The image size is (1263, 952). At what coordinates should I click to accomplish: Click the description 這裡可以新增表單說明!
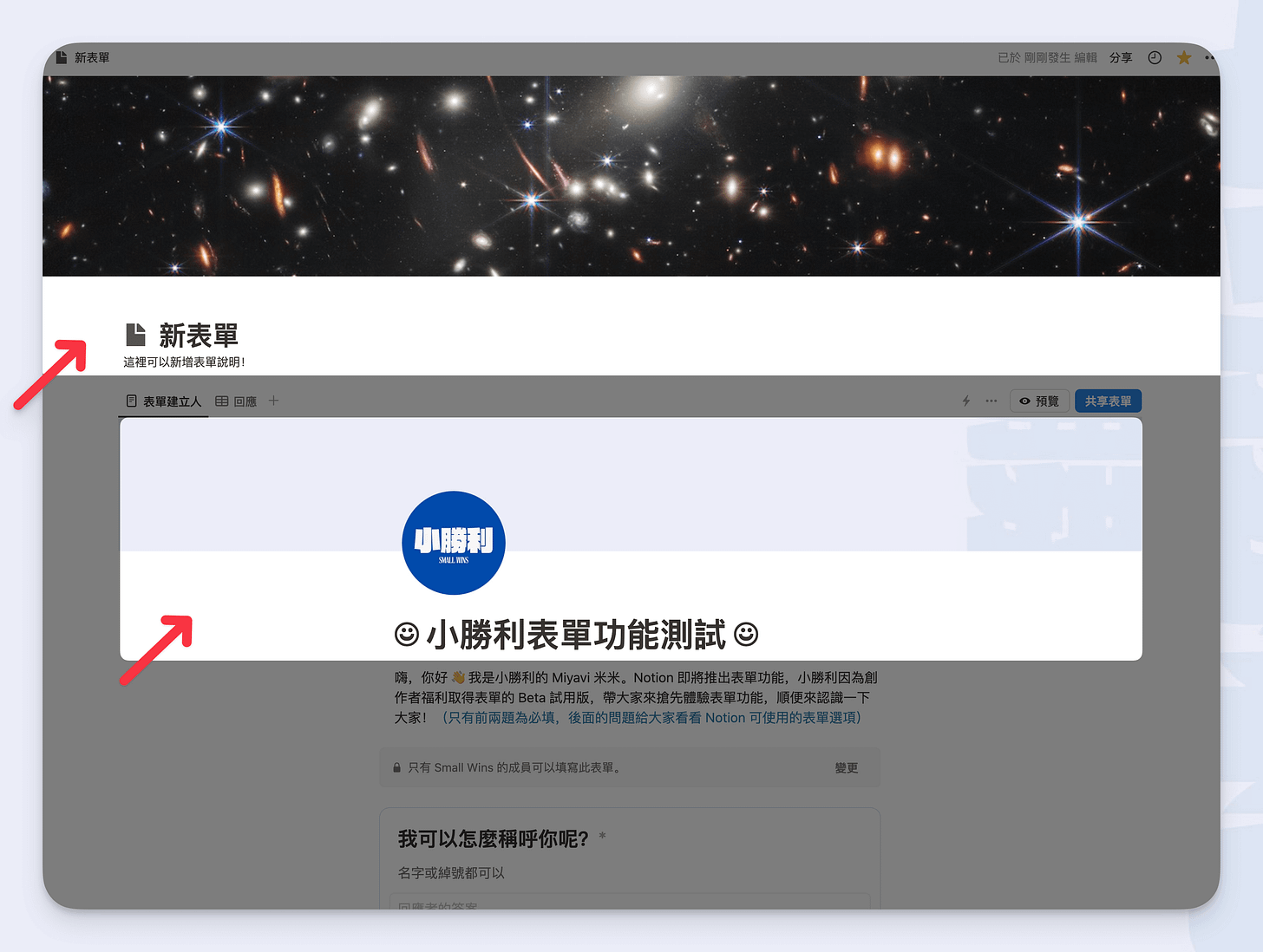184,362
